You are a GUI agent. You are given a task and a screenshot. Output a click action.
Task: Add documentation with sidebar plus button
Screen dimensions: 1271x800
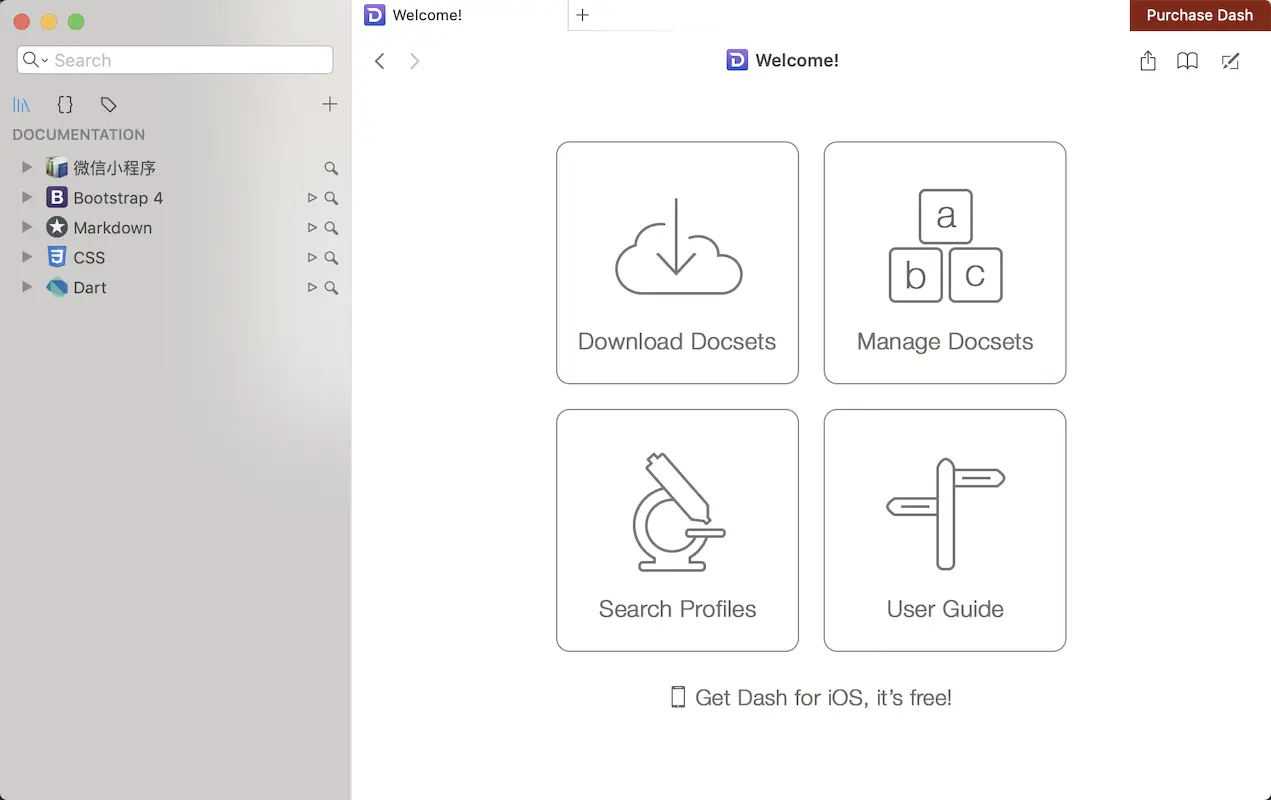click(x=330, y=104)
